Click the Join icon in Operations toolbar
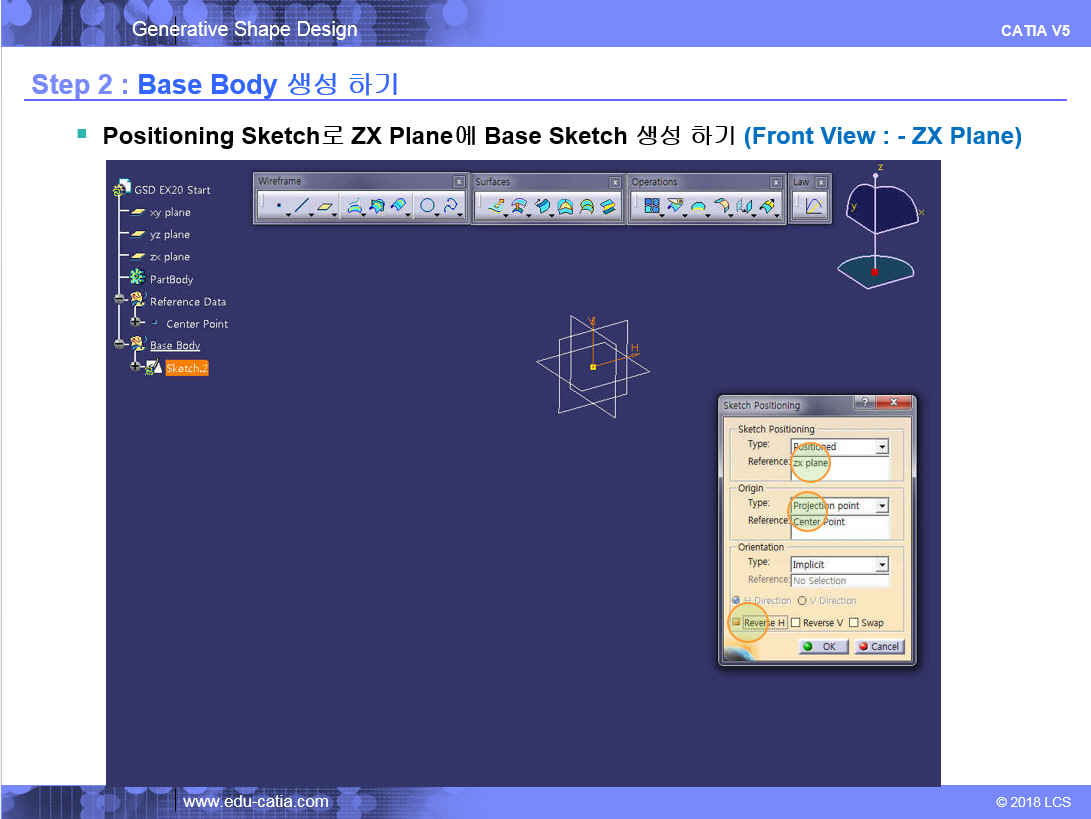 (652, 206)
